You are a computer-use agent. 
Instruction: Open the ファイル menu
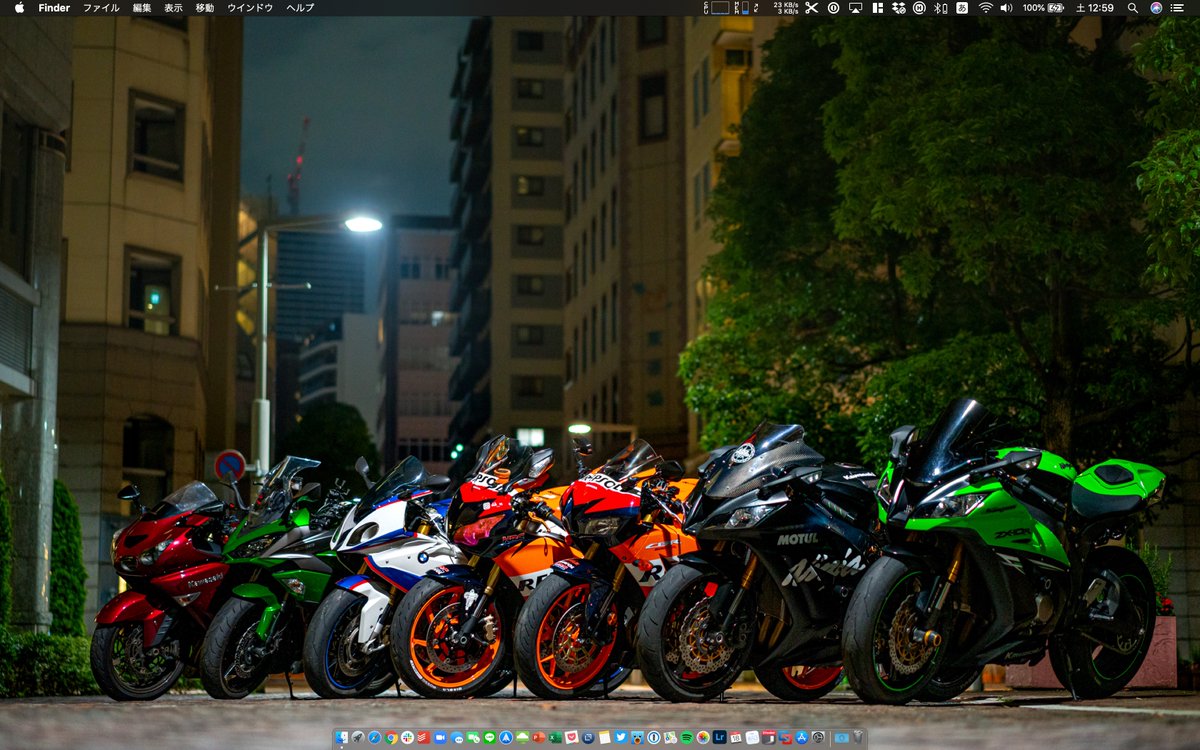[101, 7]
